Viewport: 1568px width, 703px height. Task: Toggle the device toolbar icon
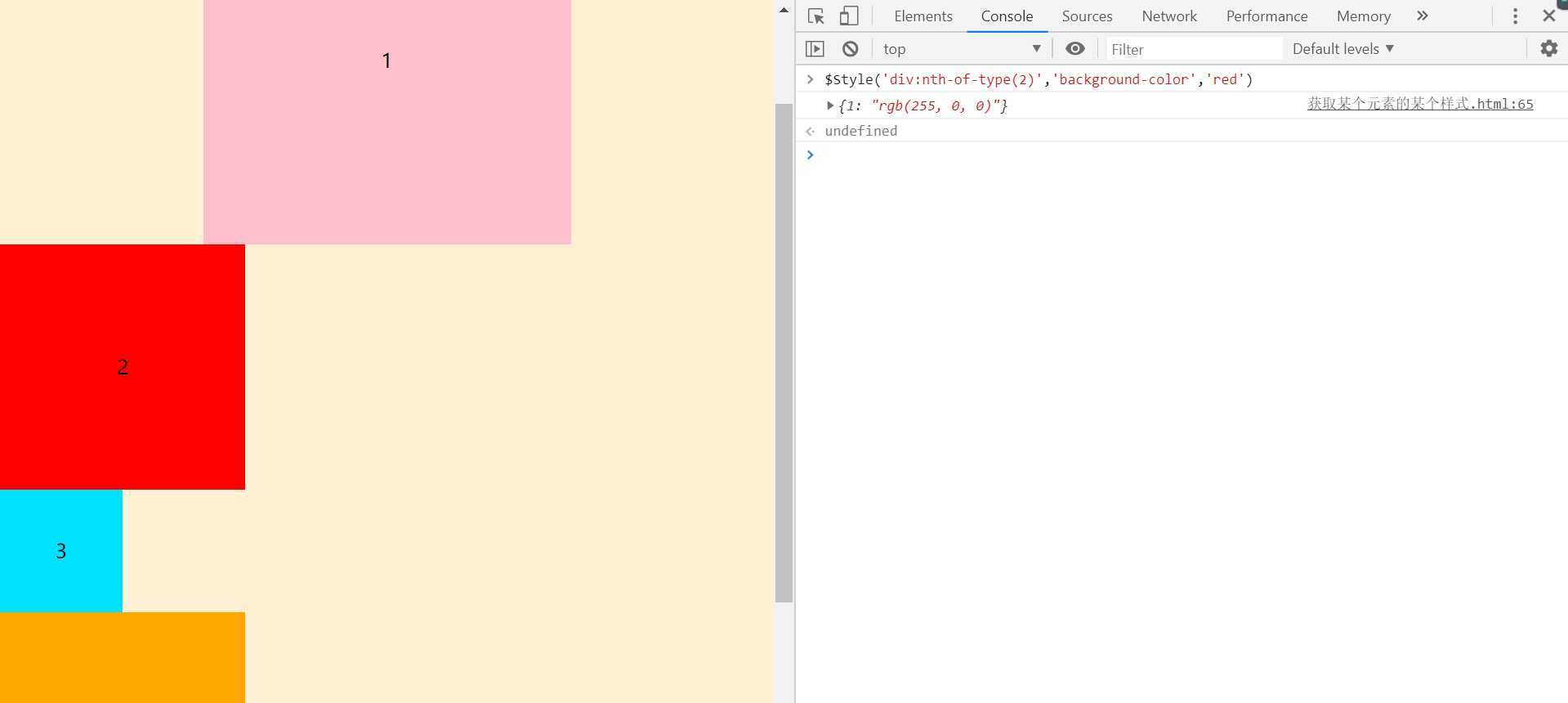(849, 16)
